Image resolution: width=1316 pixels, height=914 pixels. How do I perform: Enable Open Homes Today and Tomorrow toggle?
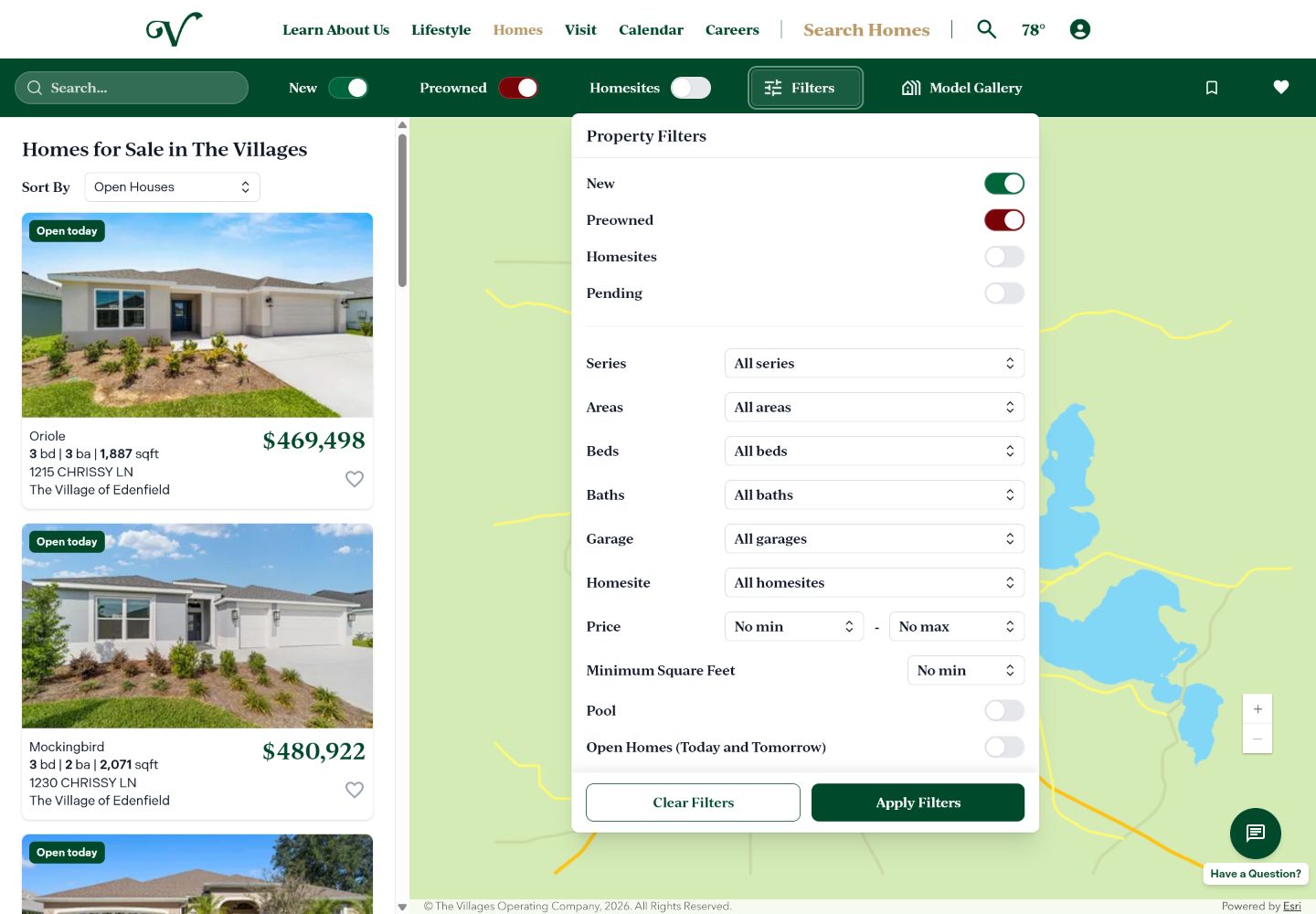(x=1004, y=747)
